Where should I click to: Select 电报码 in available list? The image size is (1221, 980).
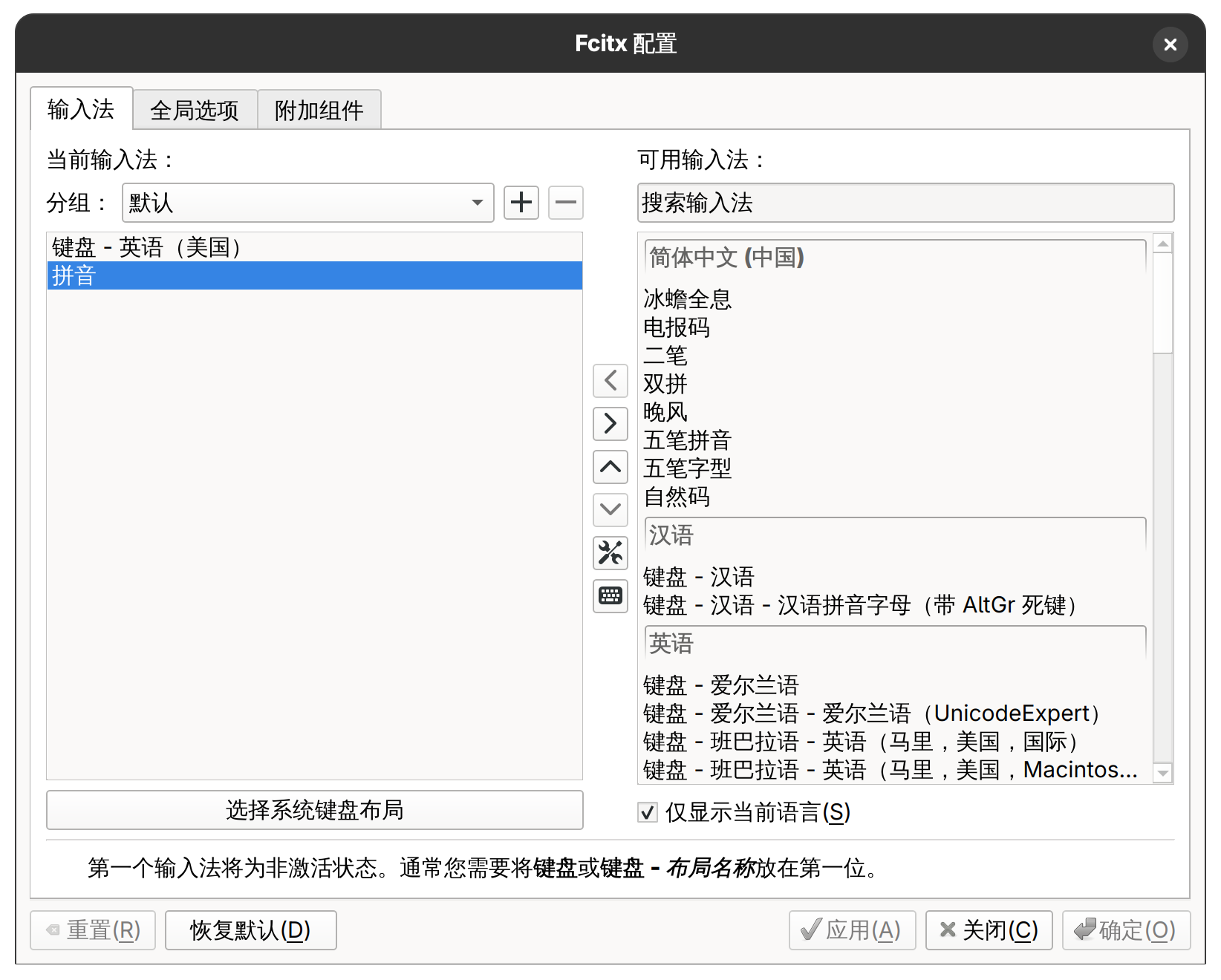[x=895, y=327]
